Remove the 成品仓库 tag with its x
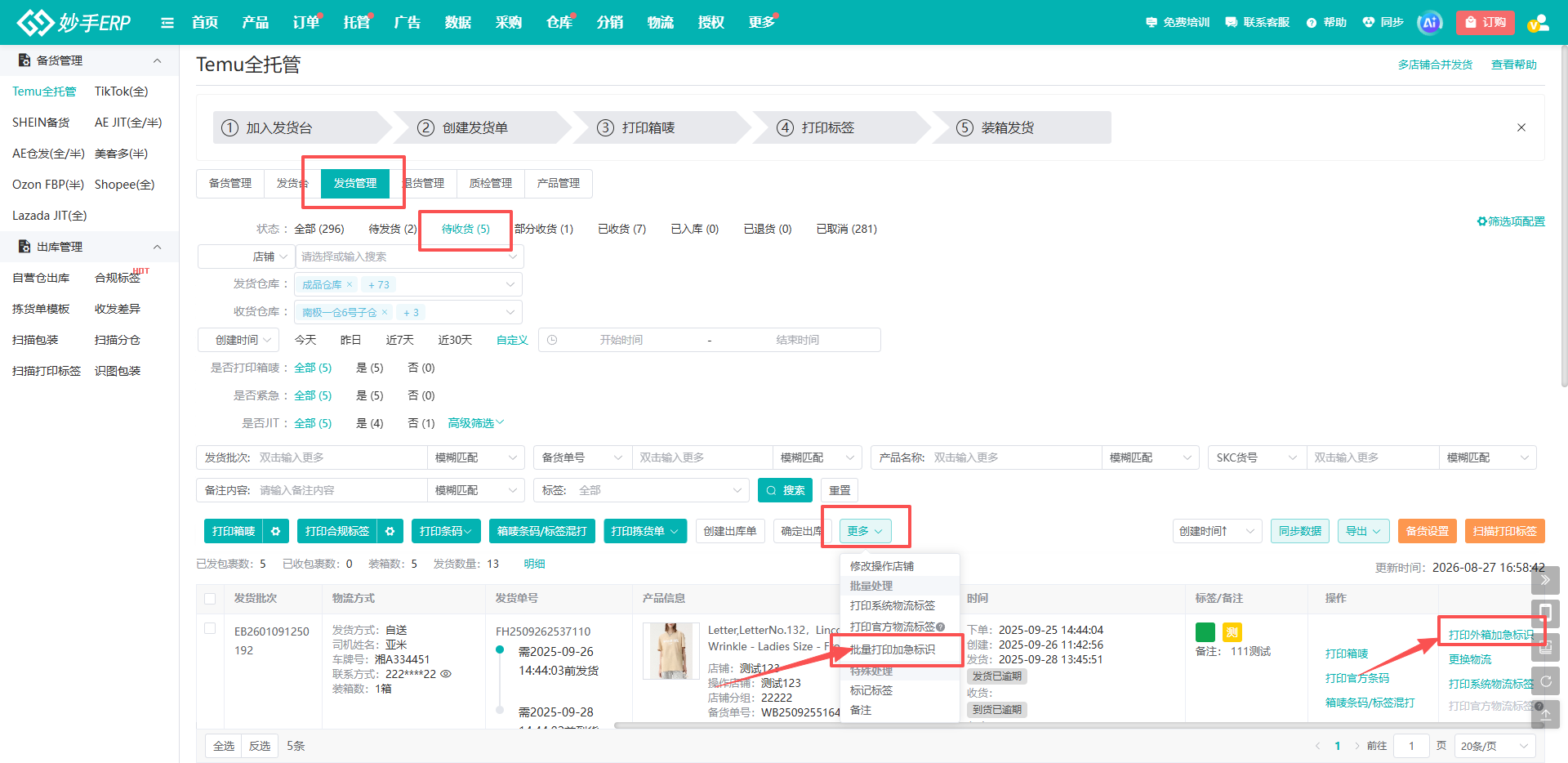 [x=350, y=284]
